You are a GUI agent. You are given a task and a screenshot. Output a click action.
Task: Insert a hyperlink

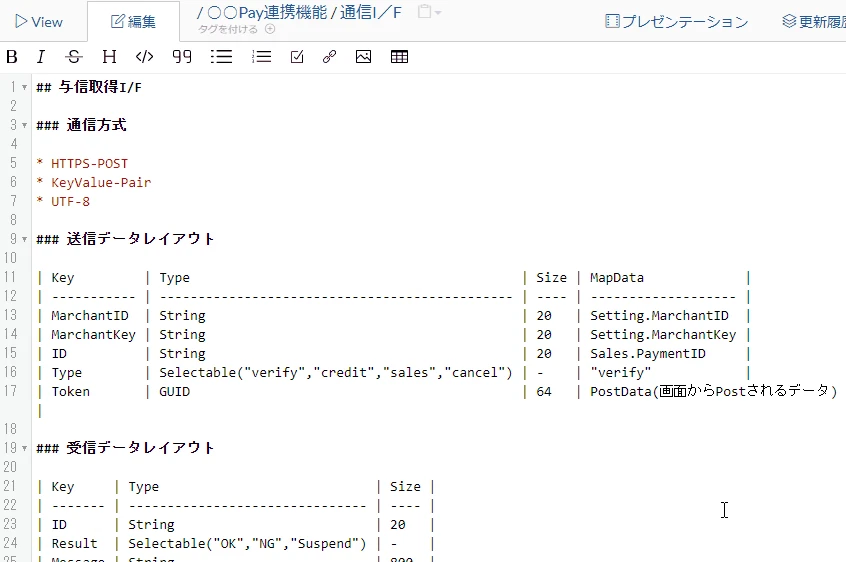pos(330,57)
